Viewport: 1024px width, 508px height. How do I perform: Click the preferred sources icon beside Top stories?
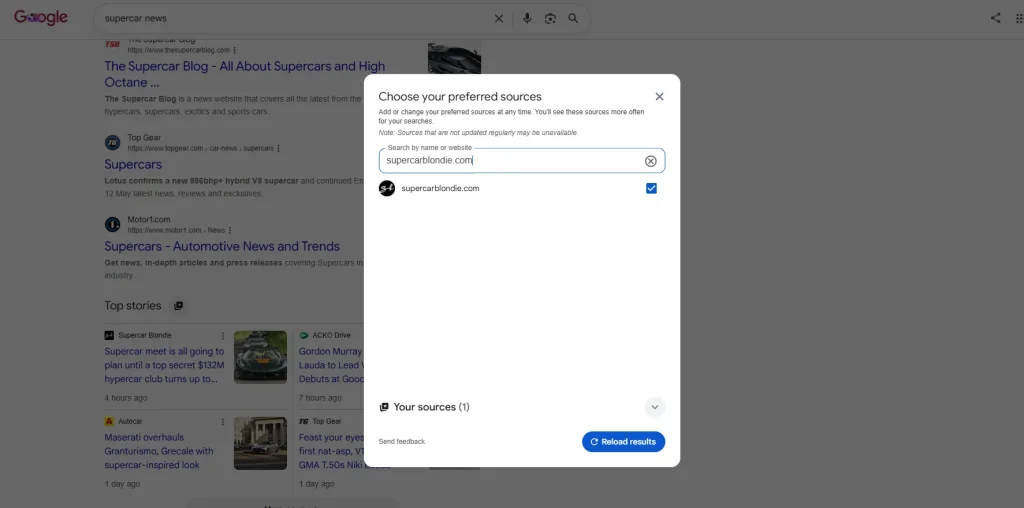click(178, 306)
